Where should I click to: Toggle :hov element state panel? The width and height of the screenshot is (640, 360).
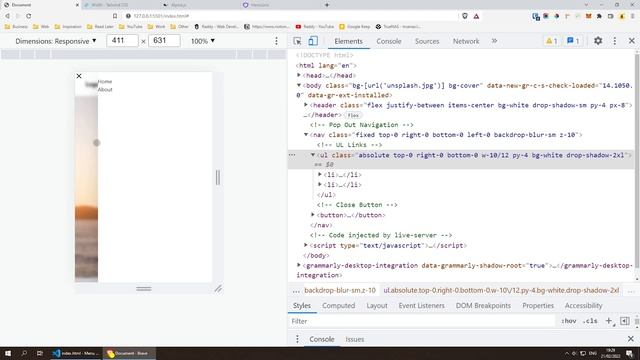[x=569, y=321]
